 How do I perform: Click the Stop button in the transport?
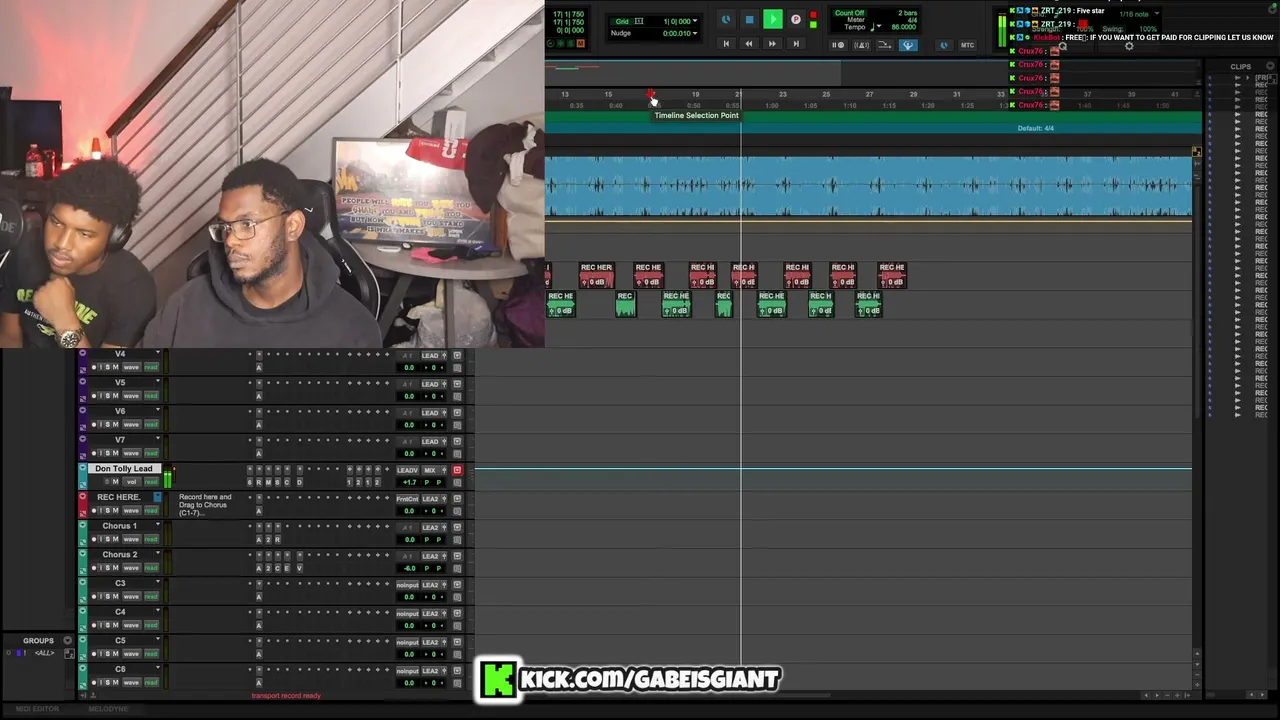coord(749,20)
